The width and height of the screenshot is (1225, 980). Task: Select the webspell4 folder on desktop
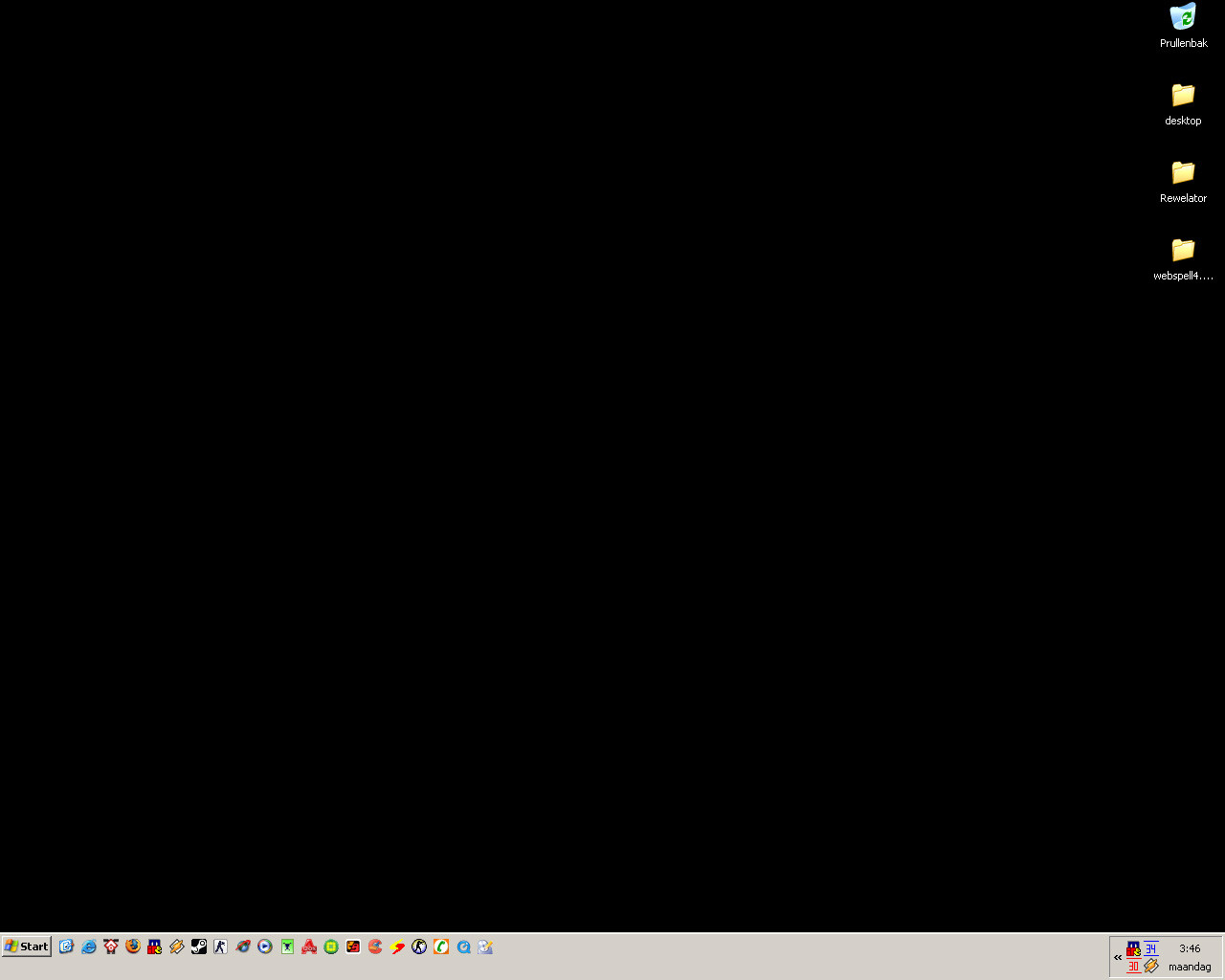(x=1184, y=258)
